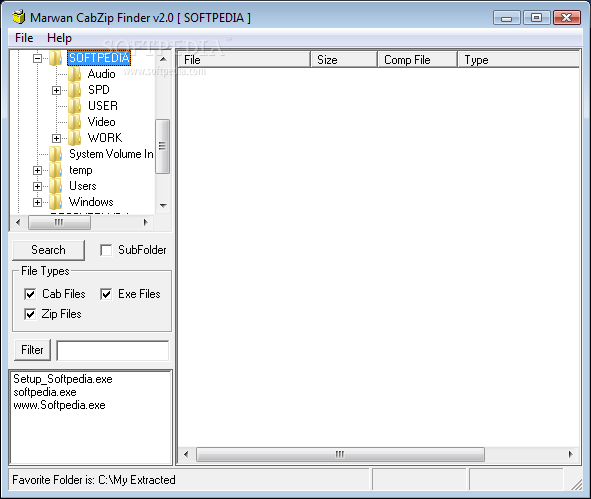Click file list scroll right arrow
This screenshot has height=499, width=591.
pos(570,454)
